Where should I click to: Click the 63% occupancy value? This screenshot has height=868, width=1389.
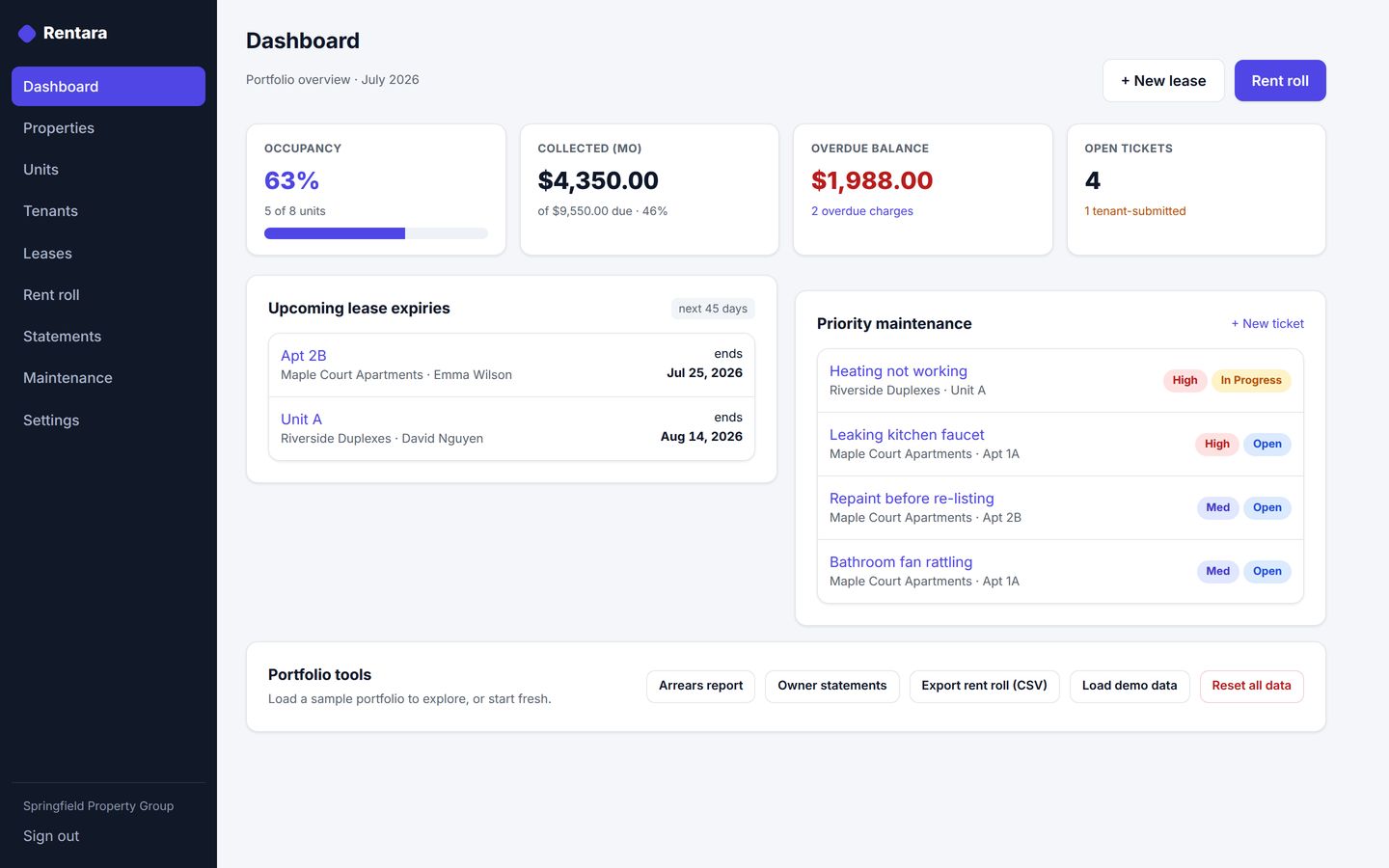point(291,180)
